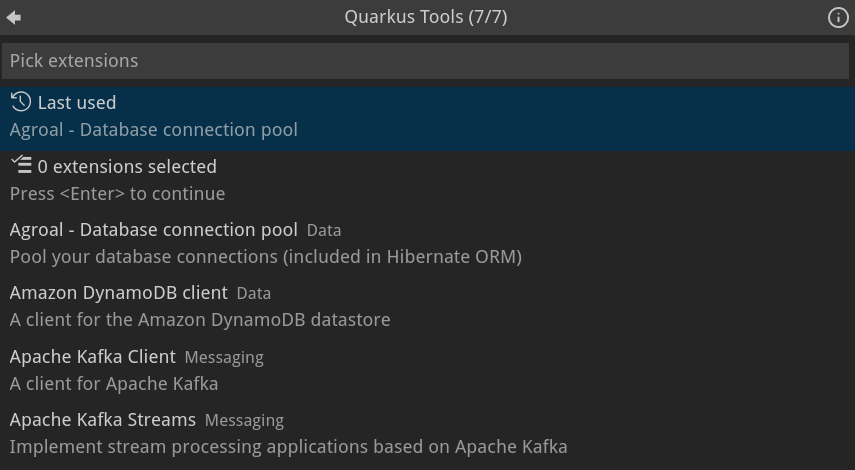Select the Amazon DynamoDB client extension
Screen dimensions: 855x470
coord(119,293)
